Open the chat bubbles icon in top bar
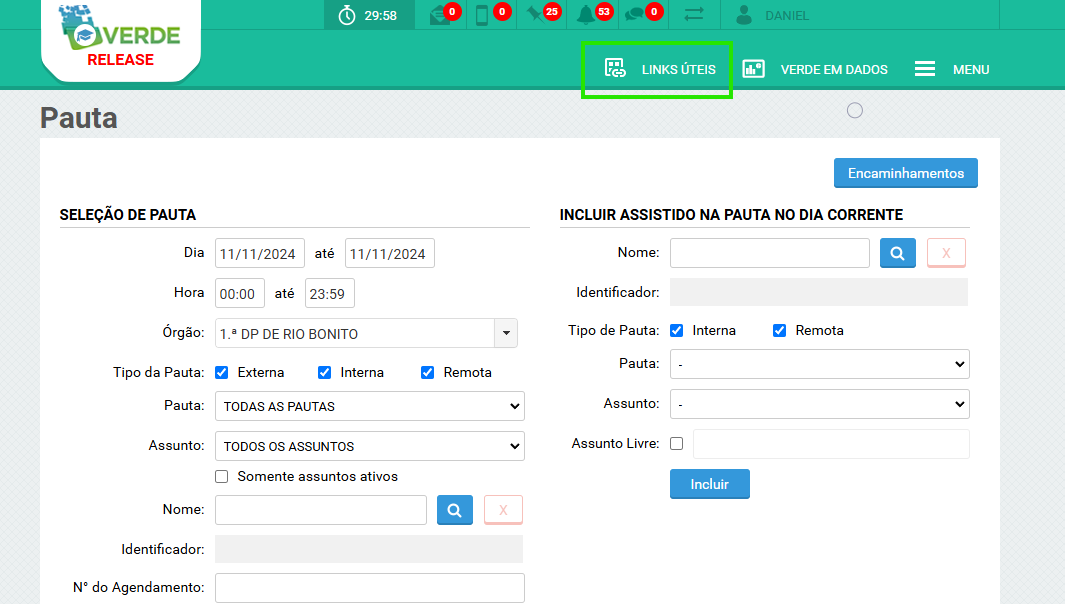Image resolution: width=1065 pixels, height=604 pixels. 636,15
